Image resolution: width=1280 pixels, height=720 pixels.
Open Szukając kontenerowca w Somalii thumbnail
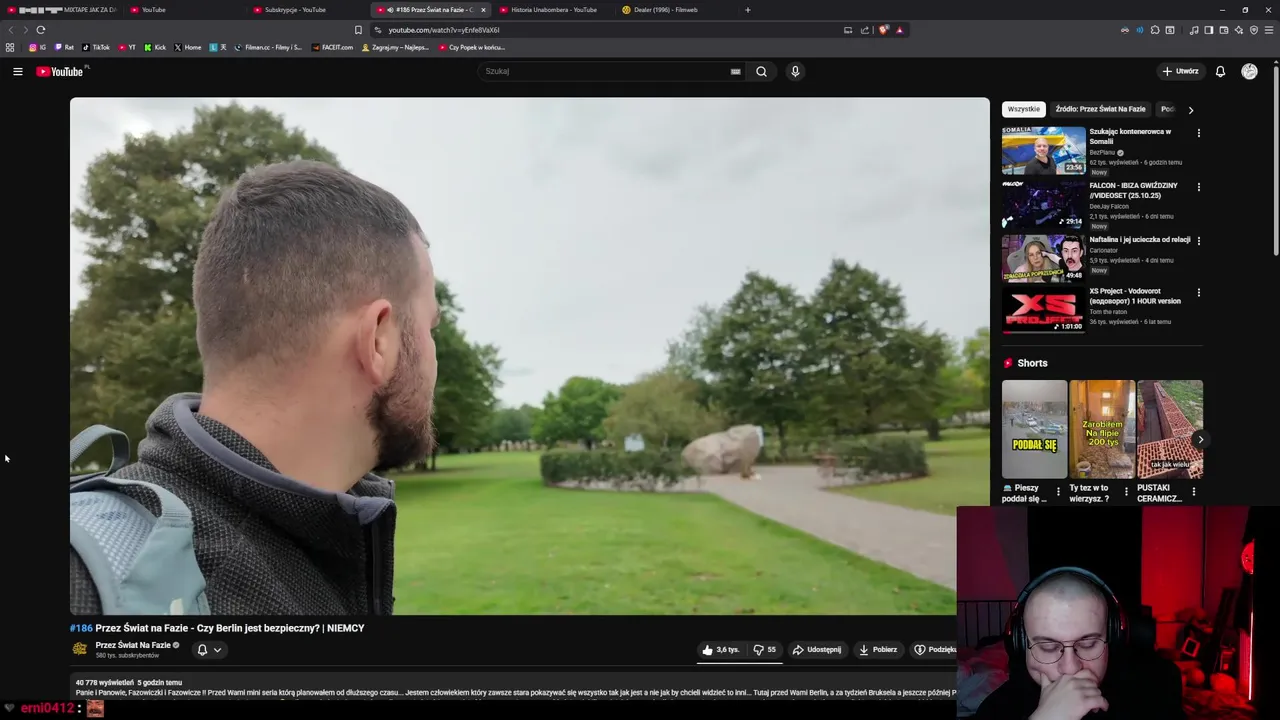[x=1043, y=150]
